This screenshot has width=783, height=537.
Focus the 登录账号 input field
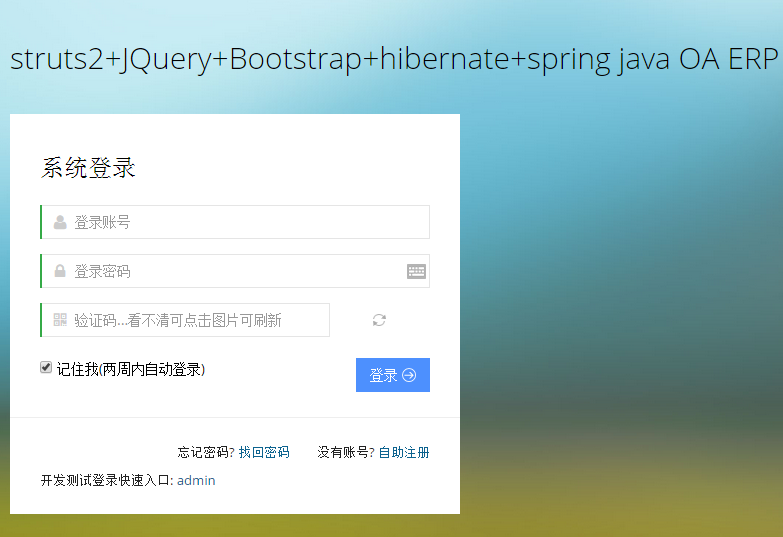tap(235, 222)
